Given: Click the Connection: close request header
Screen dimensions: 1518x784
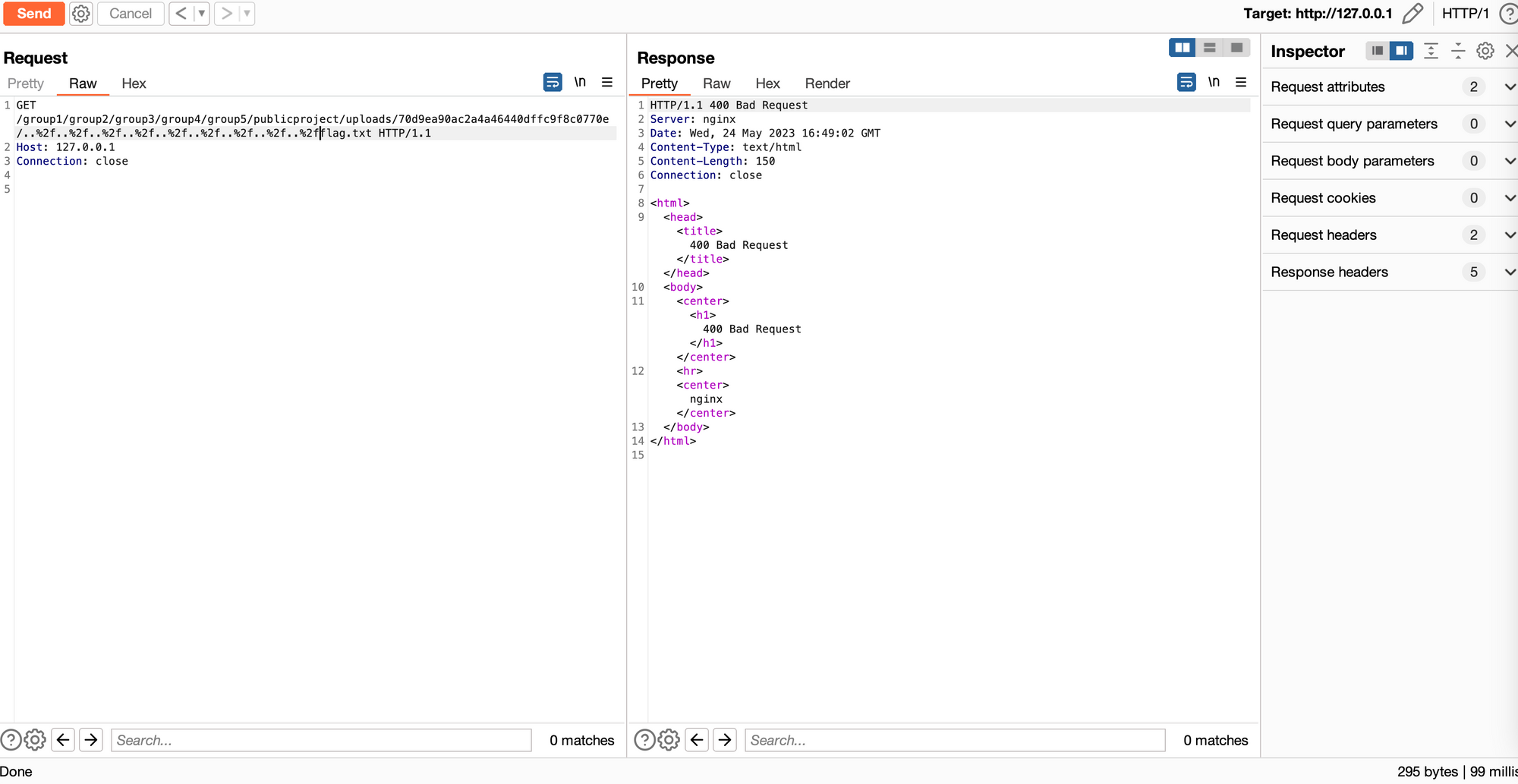Looking at the screenshot, I should click(x=72, y=161).
